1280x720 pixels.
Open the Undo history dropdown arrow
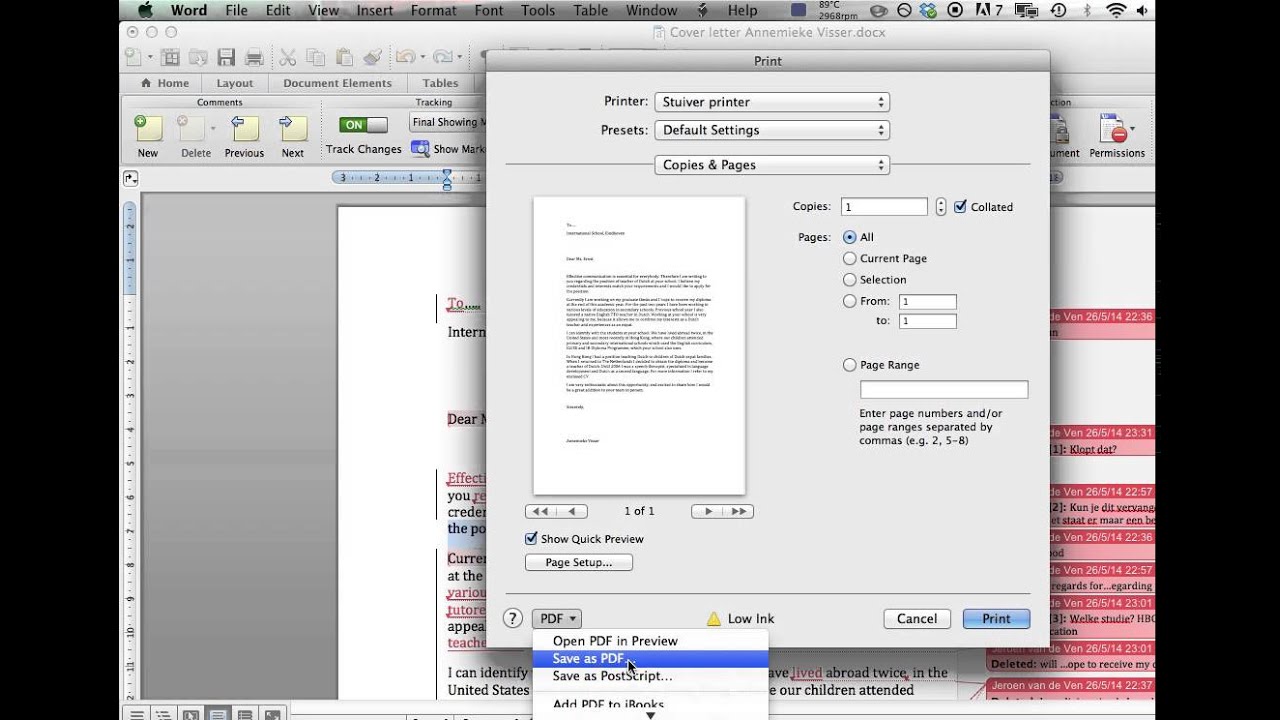click(x=422, y=57)
